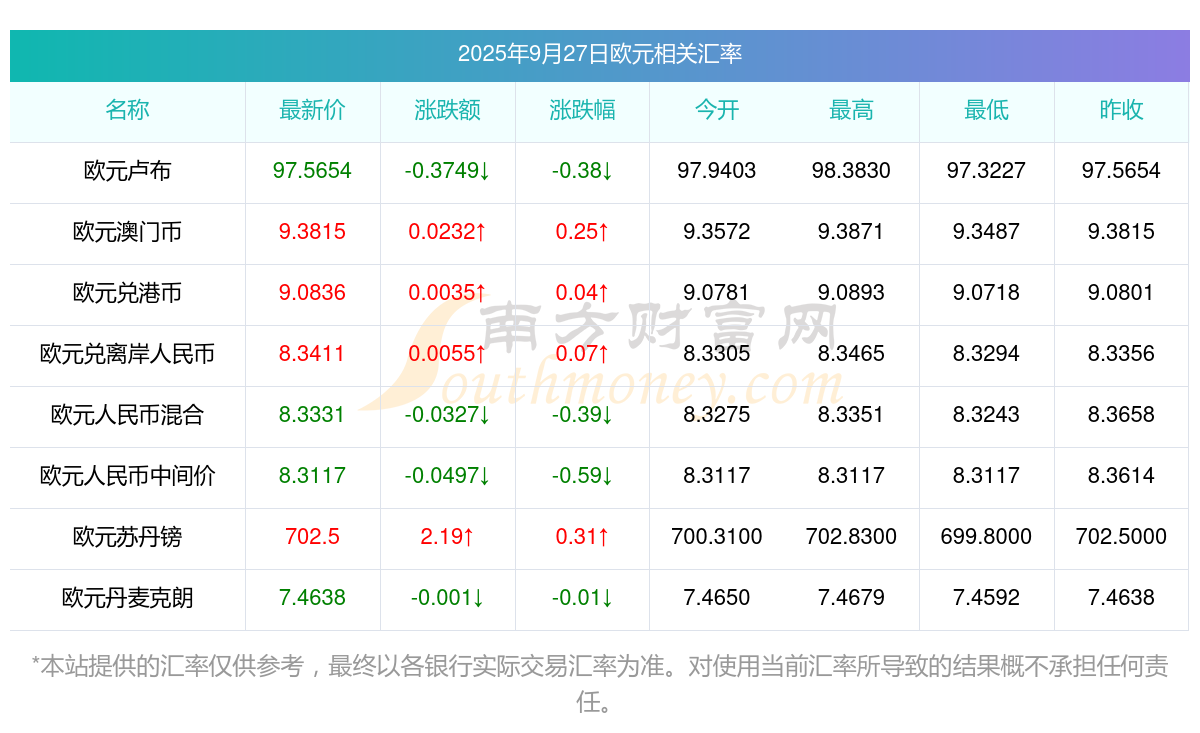Click highest price 7.4679
Screen dimensions: 1200x733
click(851, 598)
